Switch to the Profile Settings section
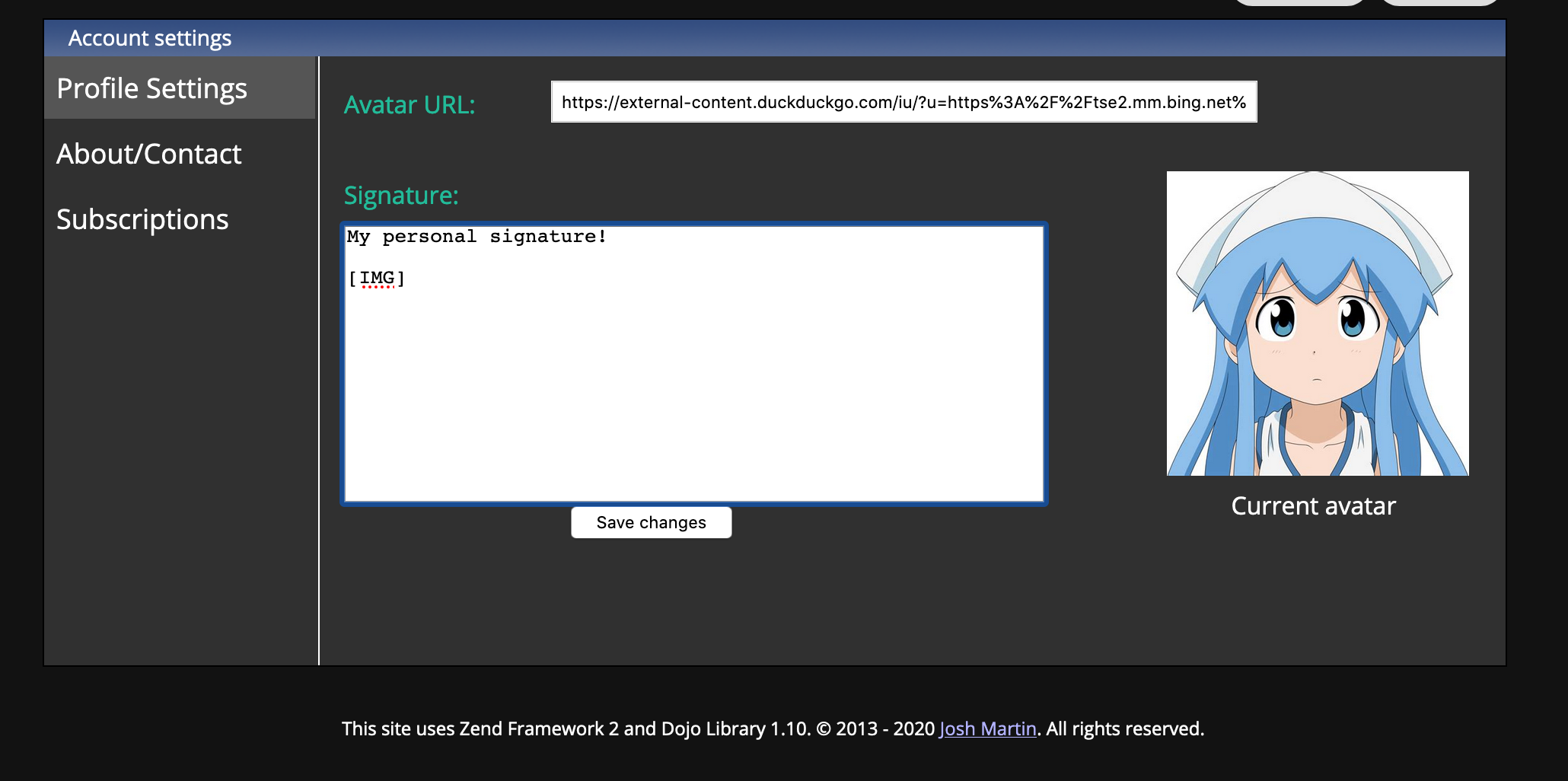This screenshot has height=781, width=1568. pyautogui.click(x=151, y=88)
